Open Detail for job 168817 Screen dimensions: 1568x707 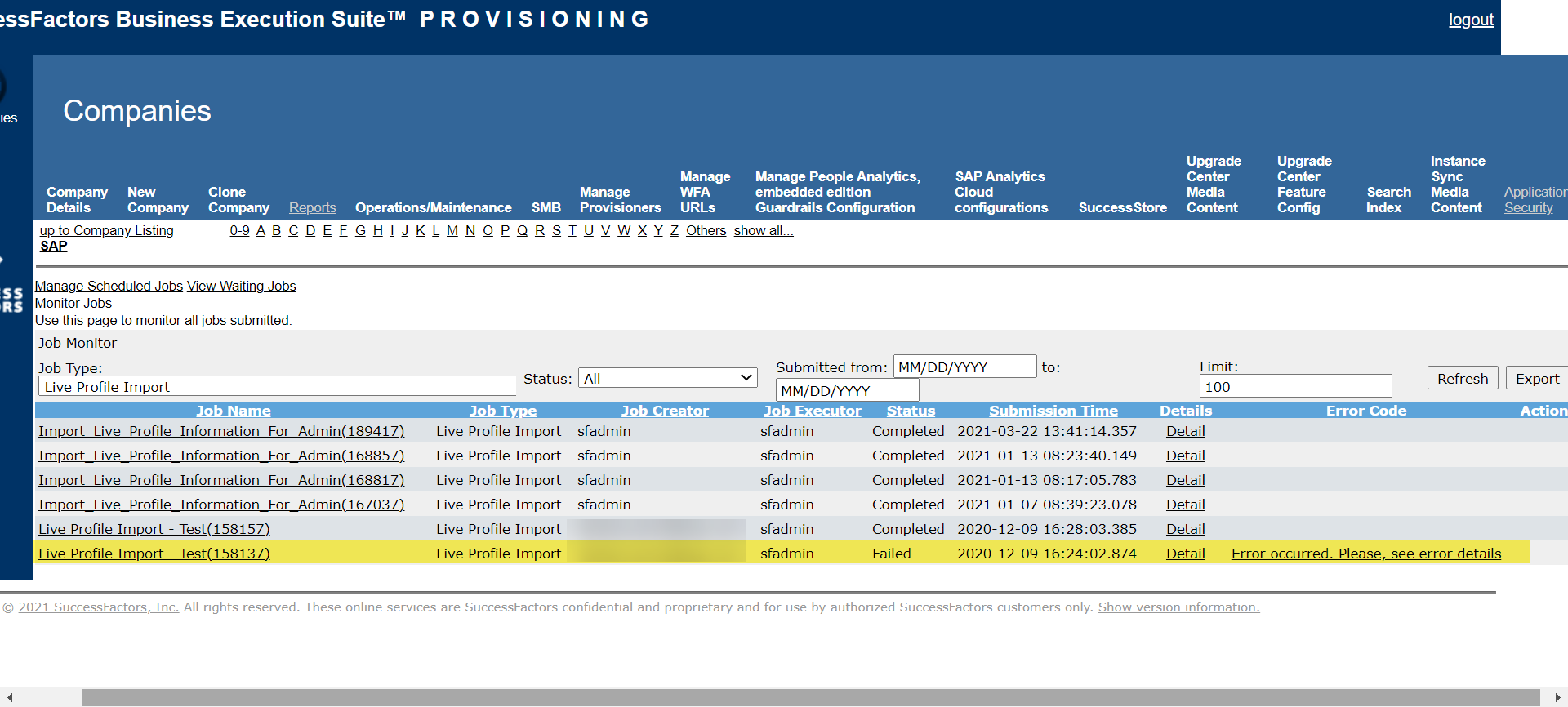click(x=1185, y=480)
